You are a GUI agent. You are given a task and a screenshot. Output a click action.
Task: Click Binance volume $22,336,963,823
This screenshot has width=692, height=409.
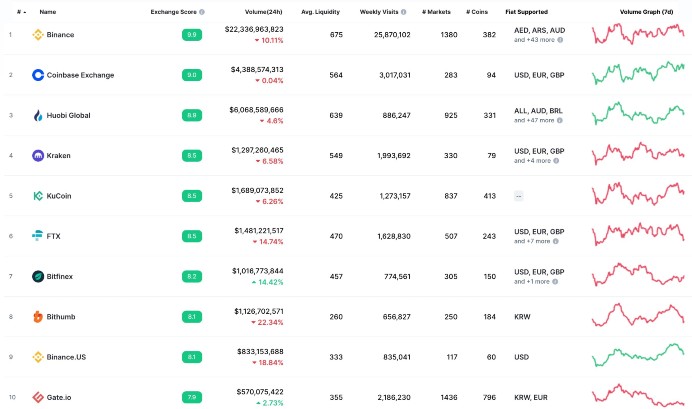254,29
